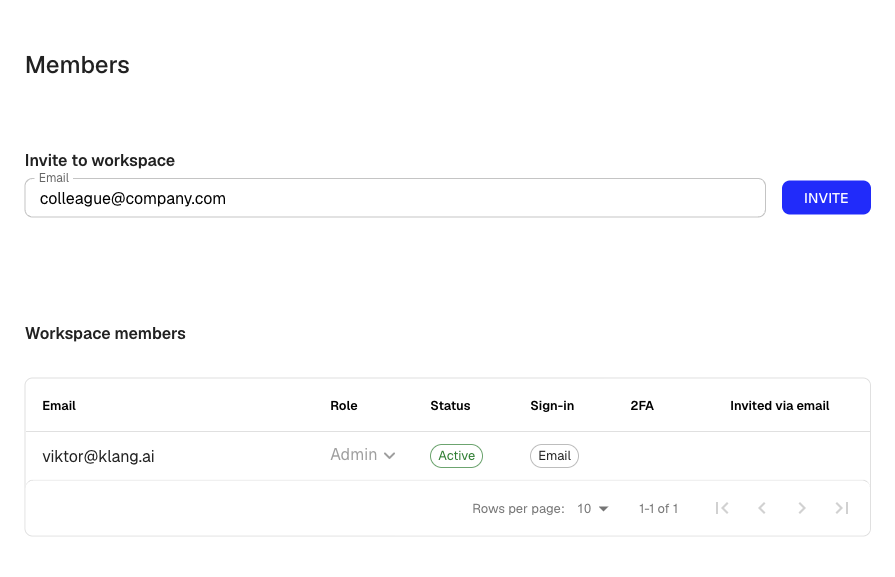Viewport: 895px width, 577px height.
Task: Click the Active status chip
Action: click(456, 455)
